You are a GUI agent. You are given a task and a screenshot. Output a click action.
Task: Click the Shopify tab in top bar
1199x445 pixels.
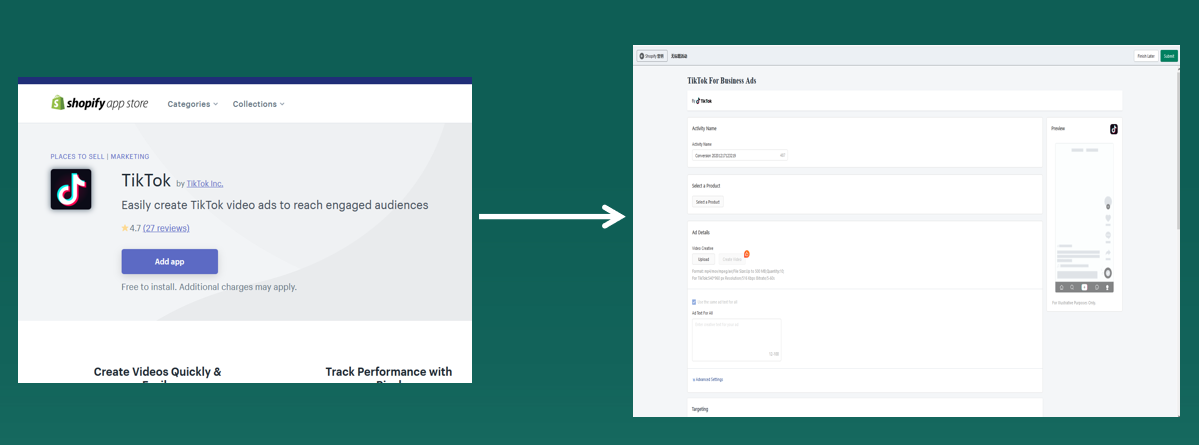[x=652, y=56]
